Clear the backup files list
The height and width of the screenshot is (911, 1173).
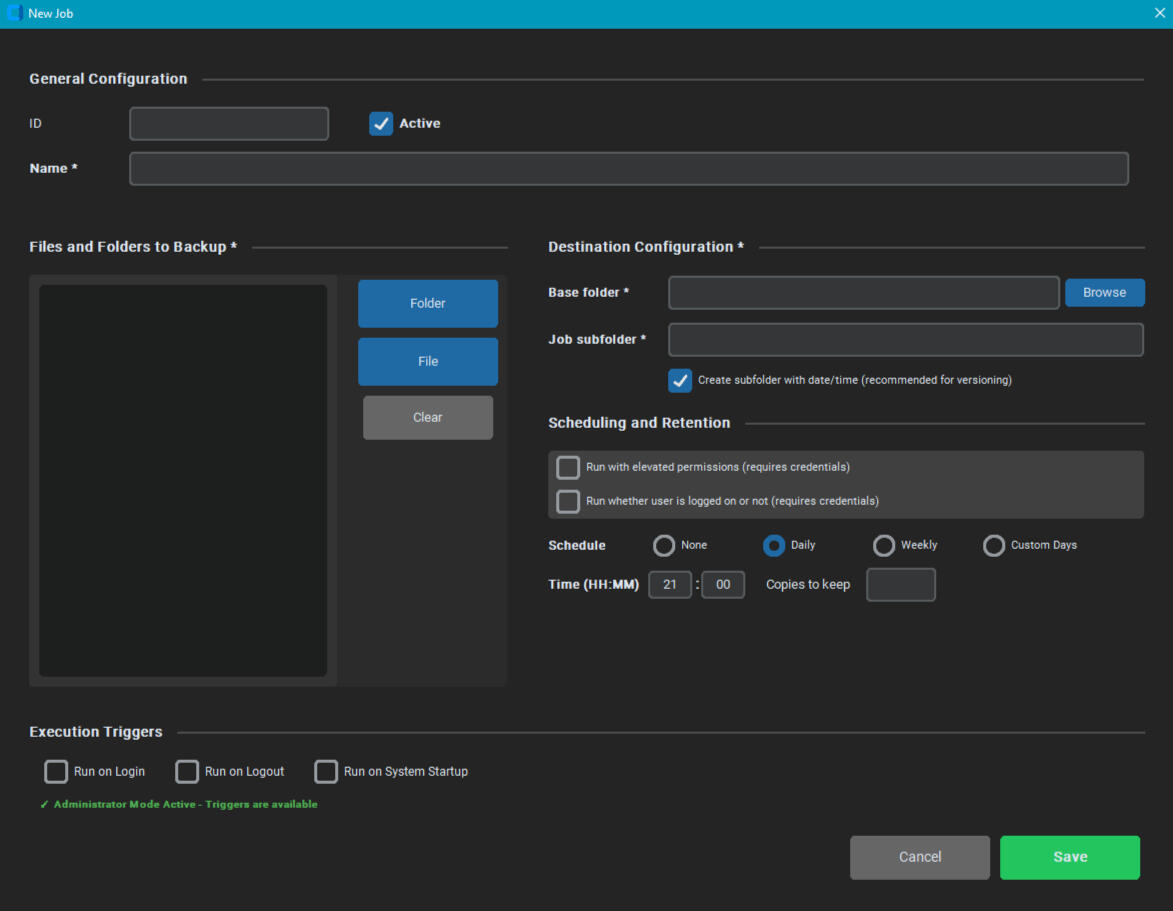(427, 418)
